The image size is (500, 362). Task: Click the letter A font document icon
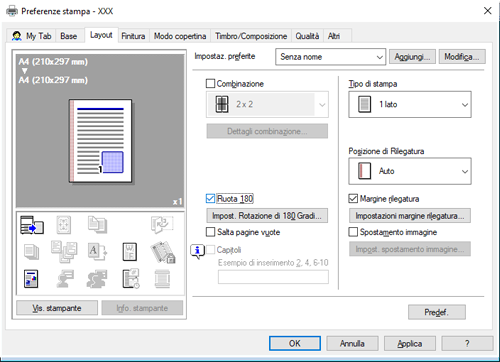[x=97, y=252]
